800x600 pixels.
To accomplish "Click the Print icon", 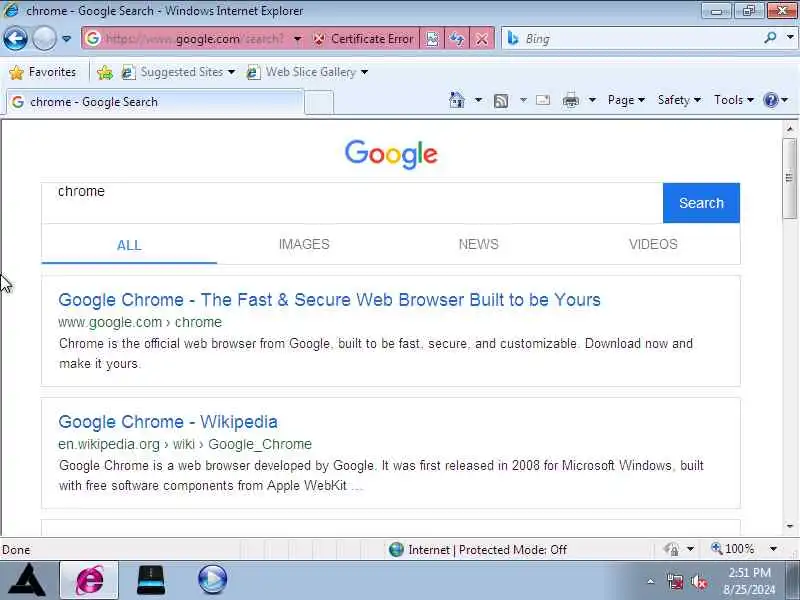I will tap(570, 101).
